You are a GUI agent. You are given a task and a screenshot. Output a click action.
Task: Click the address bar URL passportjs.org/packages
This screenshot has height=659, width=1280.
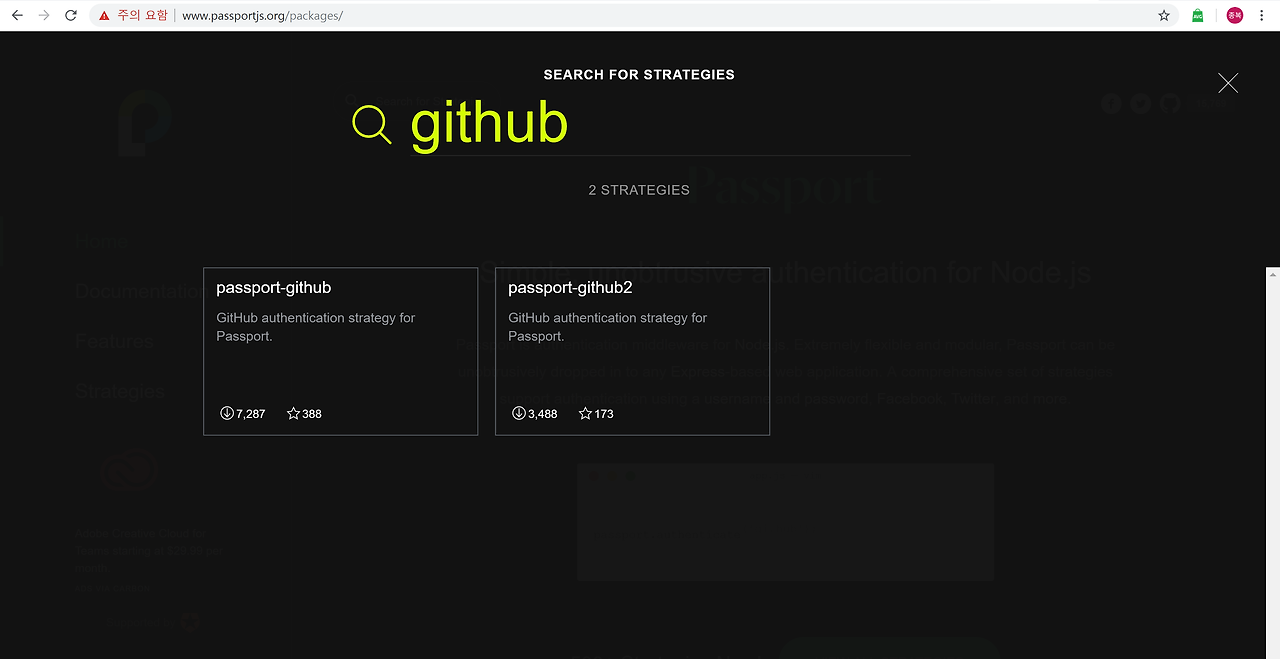tap(262, 16)
